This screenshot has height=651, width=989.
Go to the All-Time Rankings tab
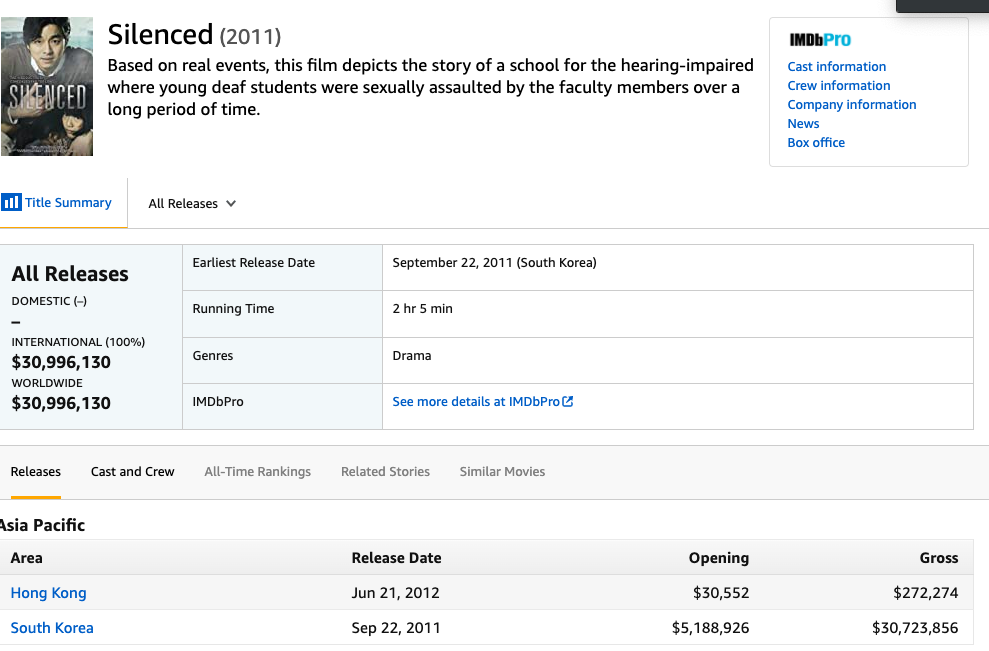pyautogui.click(x=257, y=472)
